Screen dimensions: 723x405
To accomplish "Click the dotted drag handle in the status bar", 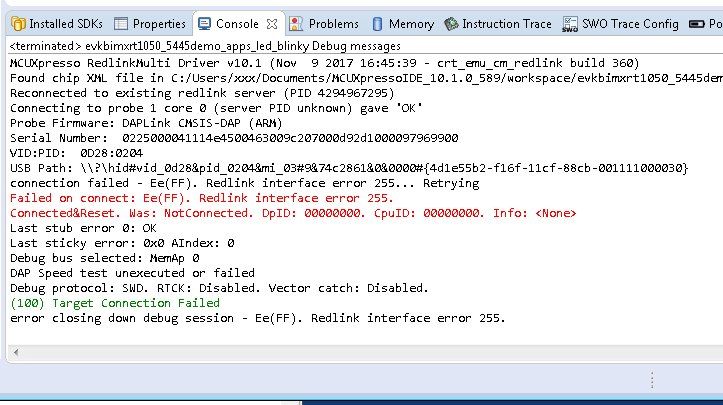I will pos(652,380).
